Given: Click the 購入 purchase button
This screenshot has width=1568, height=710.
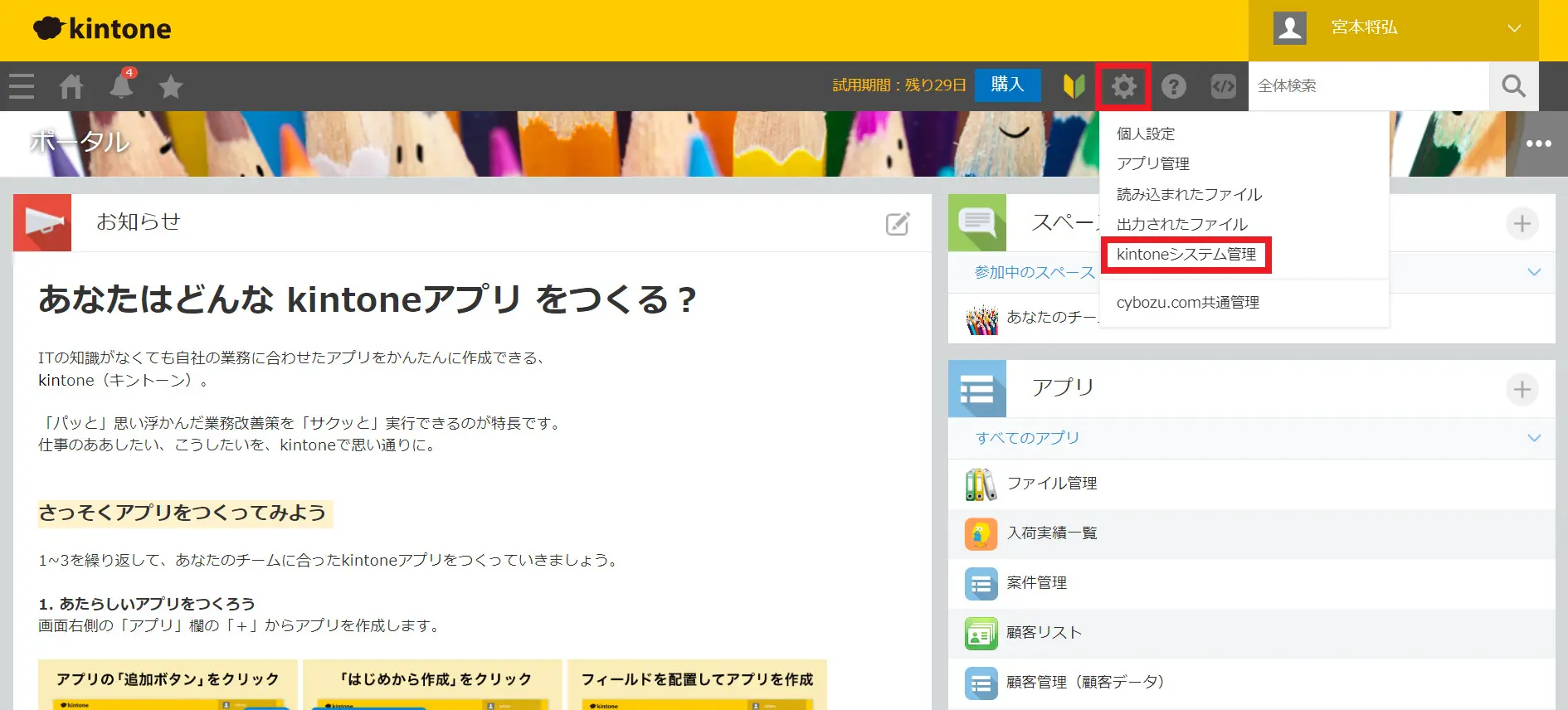Looking at the screenshot, I should (1007, 85).
